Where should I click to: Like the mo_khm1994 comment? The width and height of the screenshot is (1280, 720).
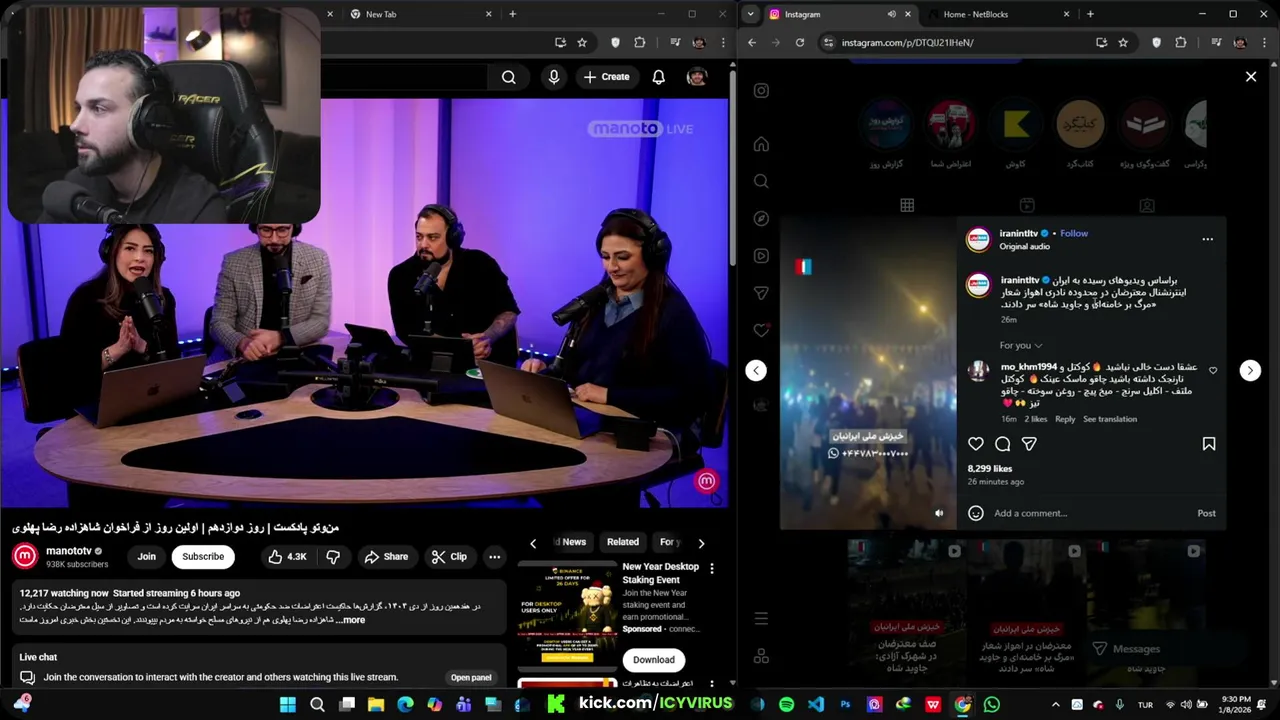pos(1213,370)
